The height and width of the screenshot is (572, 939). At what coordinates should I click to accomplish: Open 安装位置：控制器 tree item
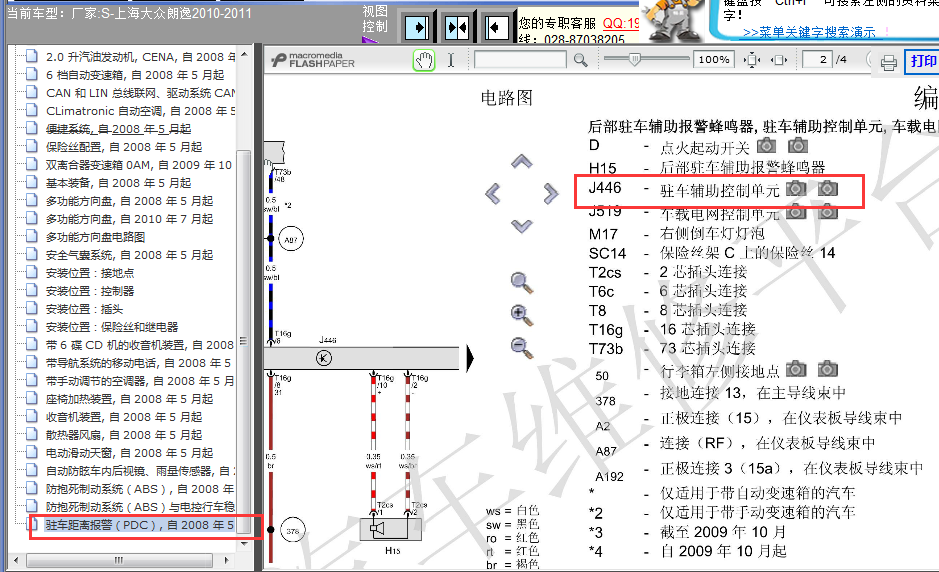(x=90, y=290)
